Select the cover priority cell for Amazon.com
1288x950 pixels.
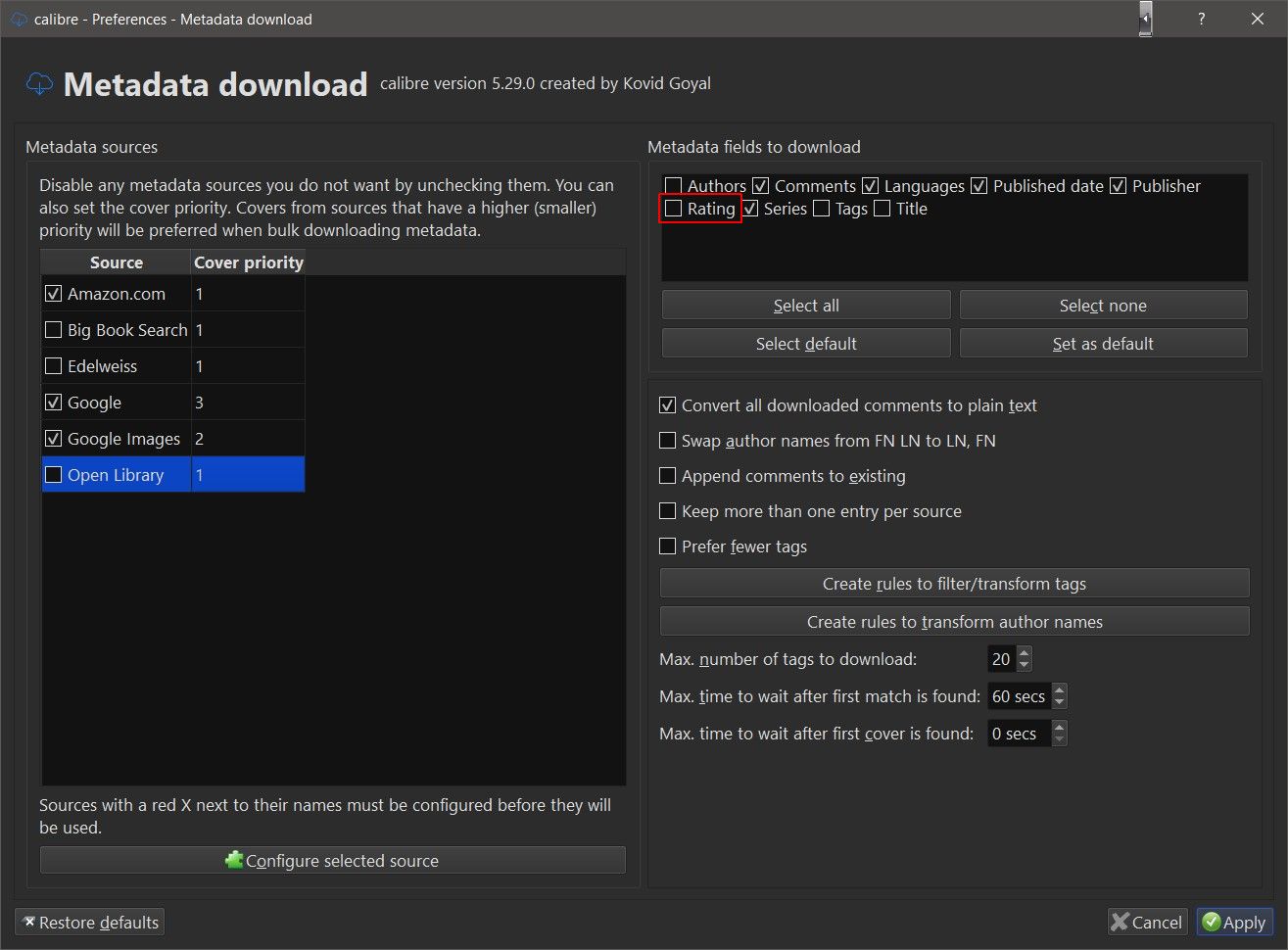point(248,294)
